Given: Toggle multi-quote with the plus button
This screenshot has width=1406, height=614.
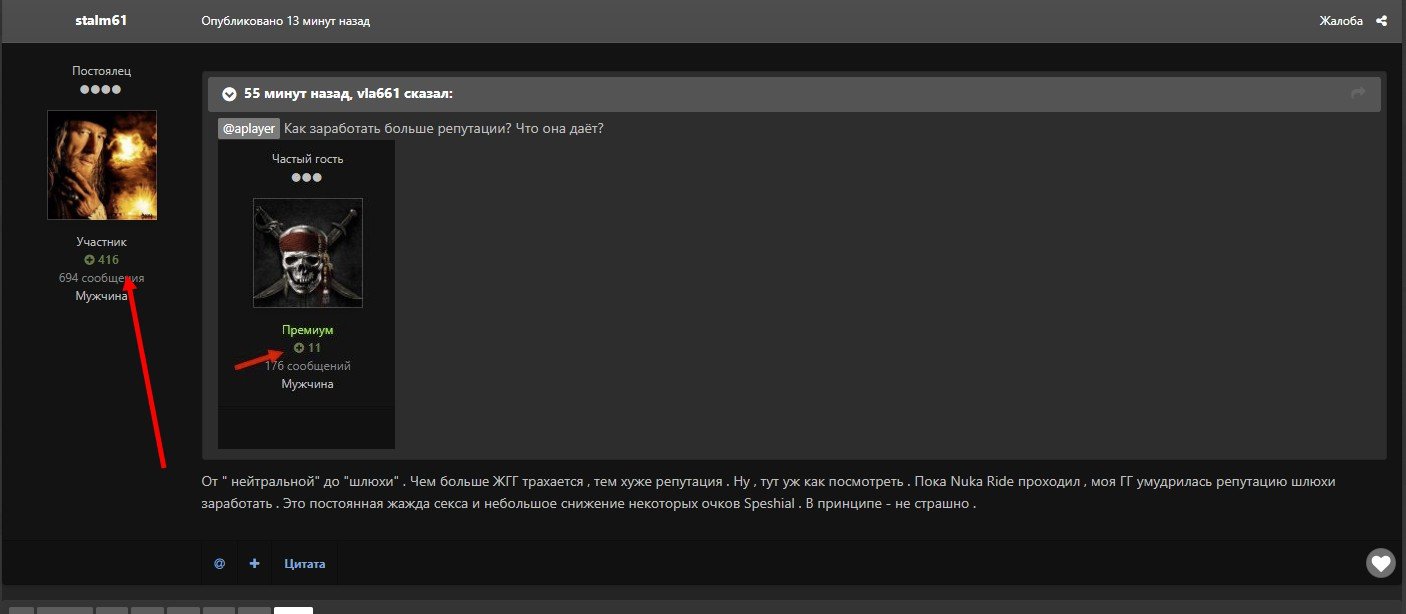Looking at the screenshot, I should click(x=254, y=563).
